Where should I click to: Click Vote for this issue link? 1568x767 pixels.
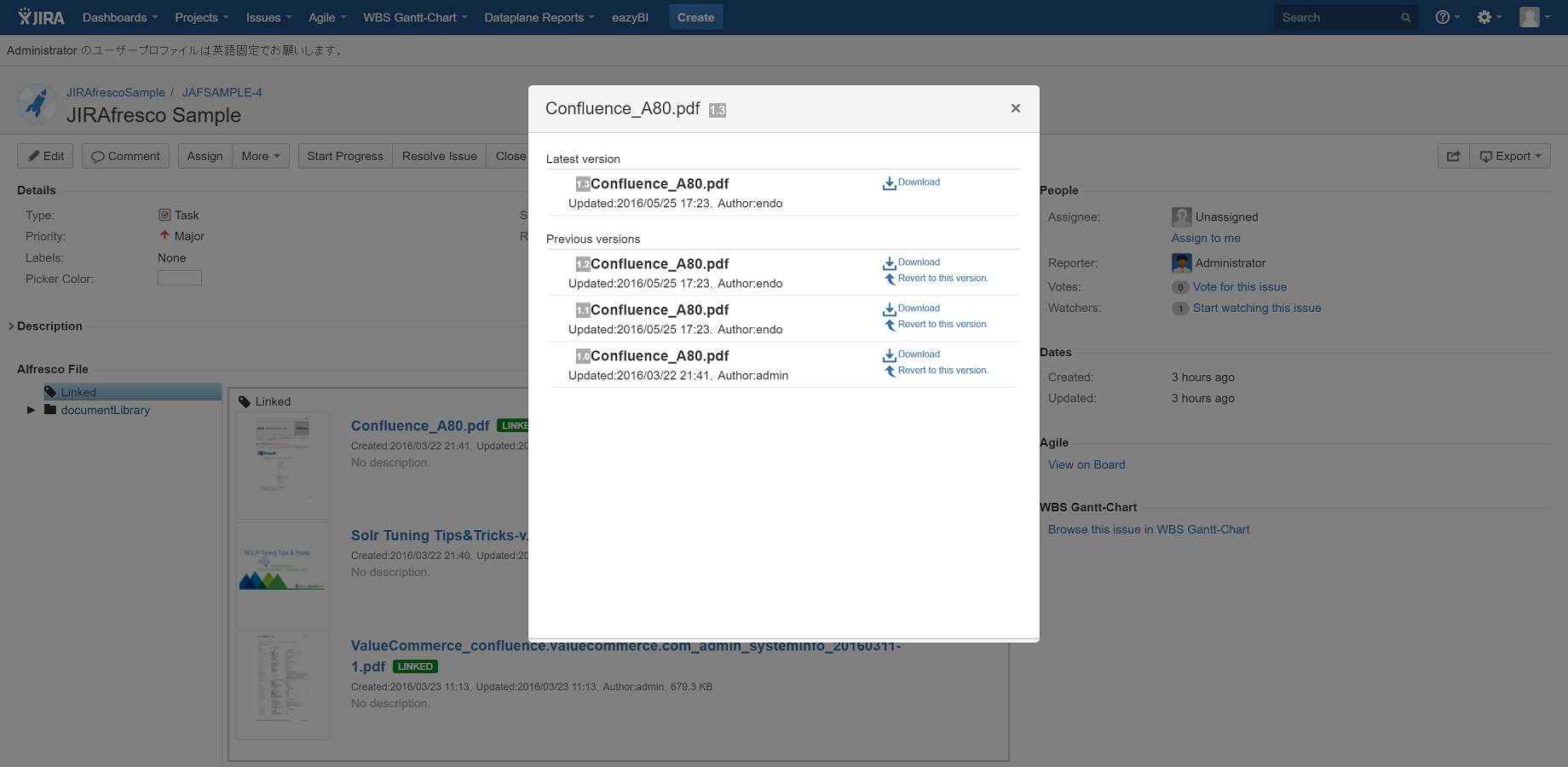[1240, 286]
